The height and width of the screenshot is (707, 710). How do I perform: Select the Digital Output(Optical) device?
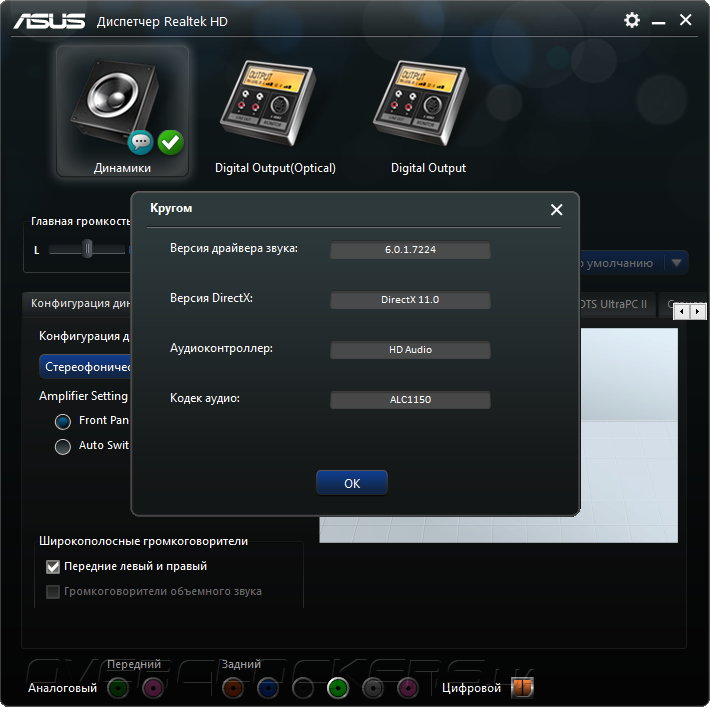(275, 116)
